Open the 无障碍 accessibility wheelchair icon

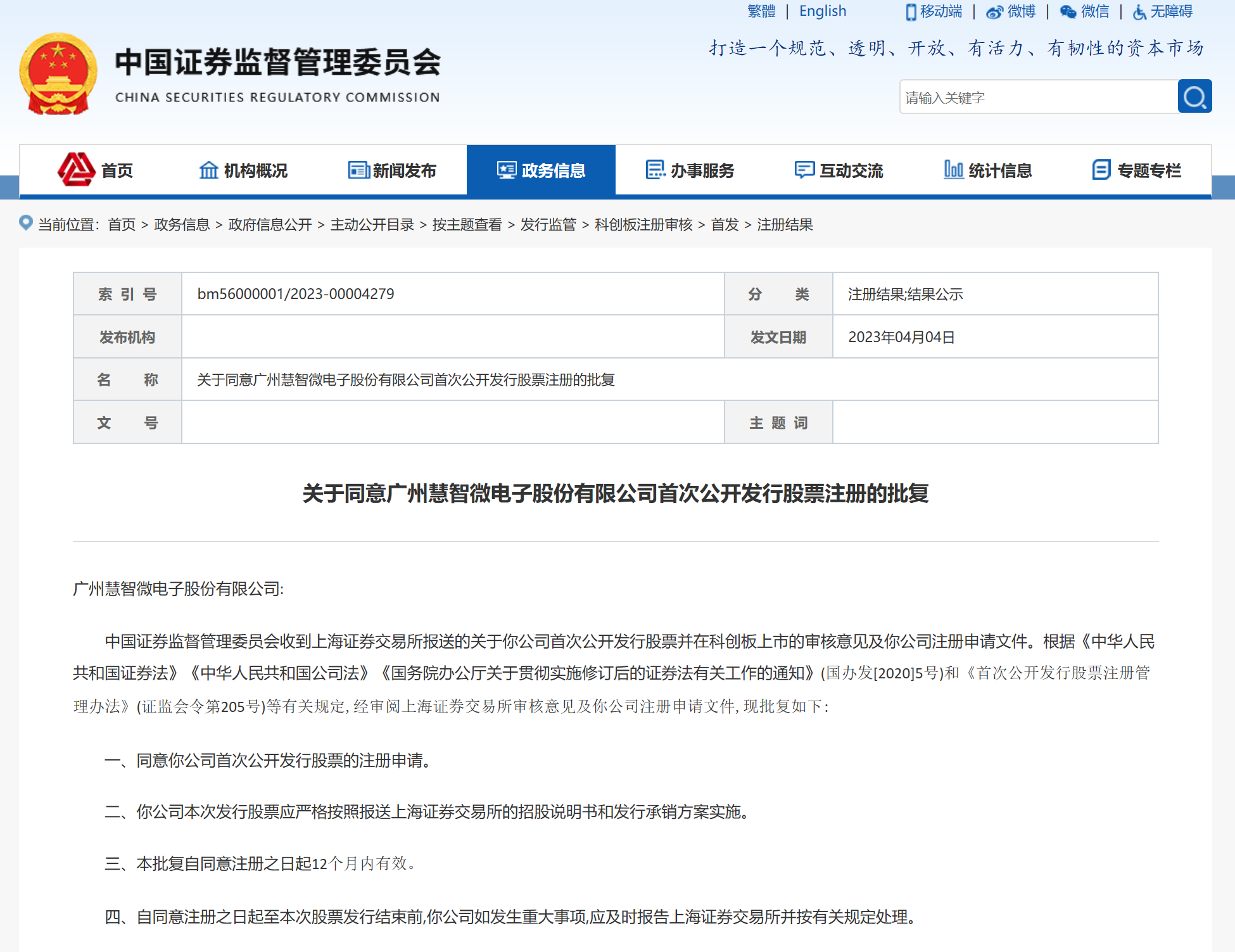(x=1139, y=12)
